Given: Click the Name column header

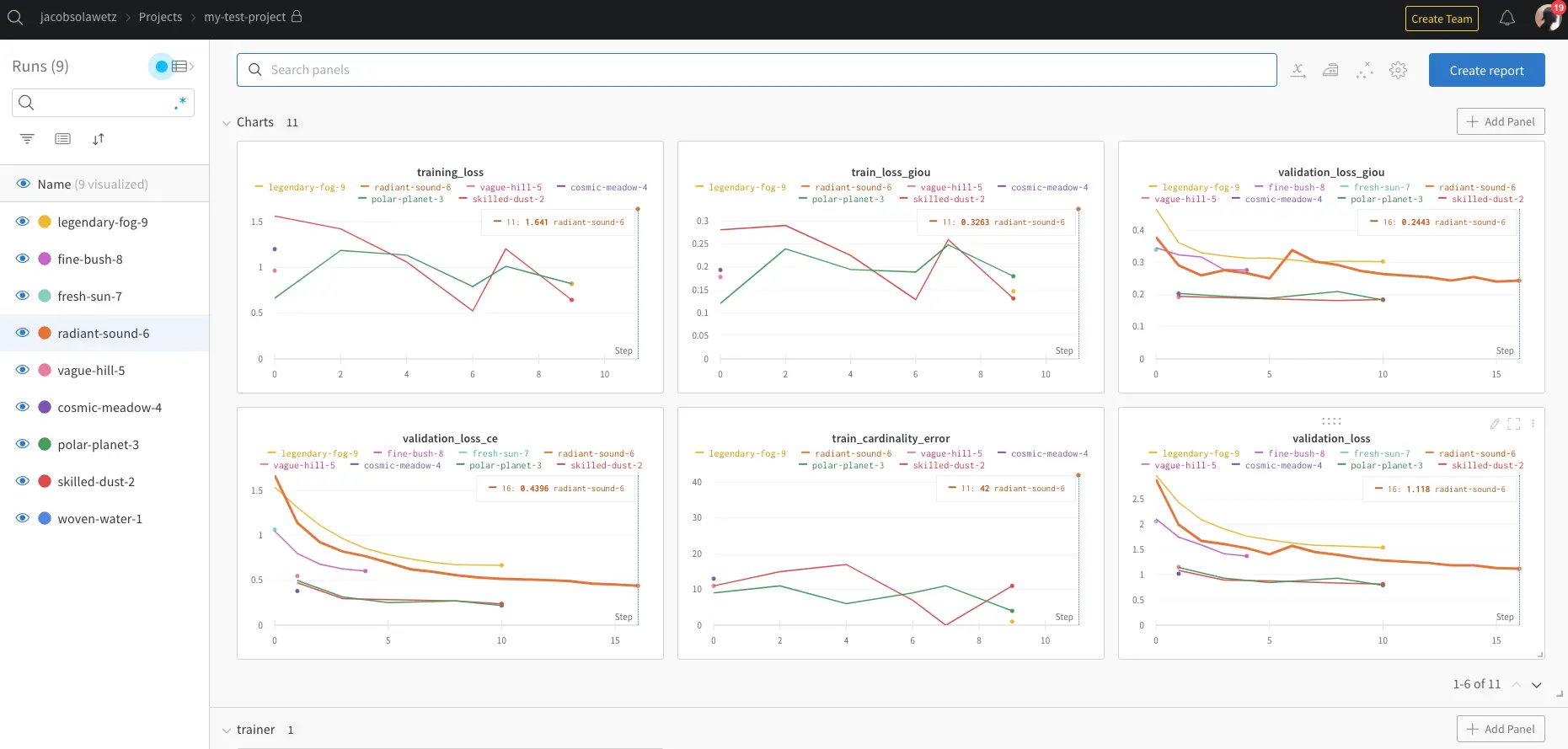Looking at the screenshot, I should click(54, 184).
